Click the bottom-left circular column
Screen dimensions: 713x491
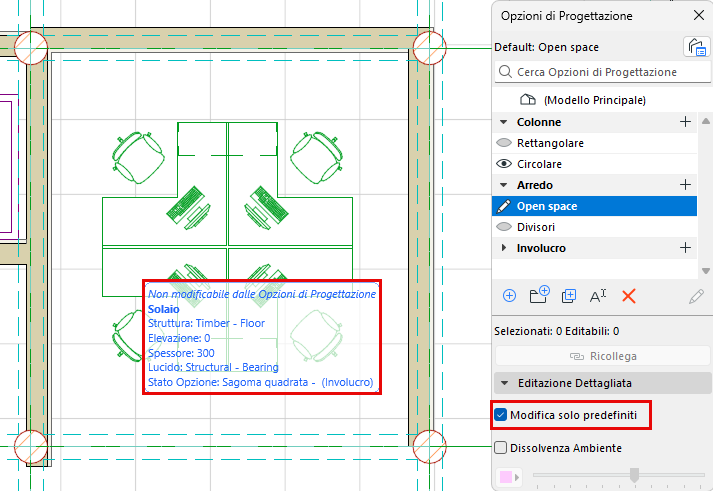(30, 446)
